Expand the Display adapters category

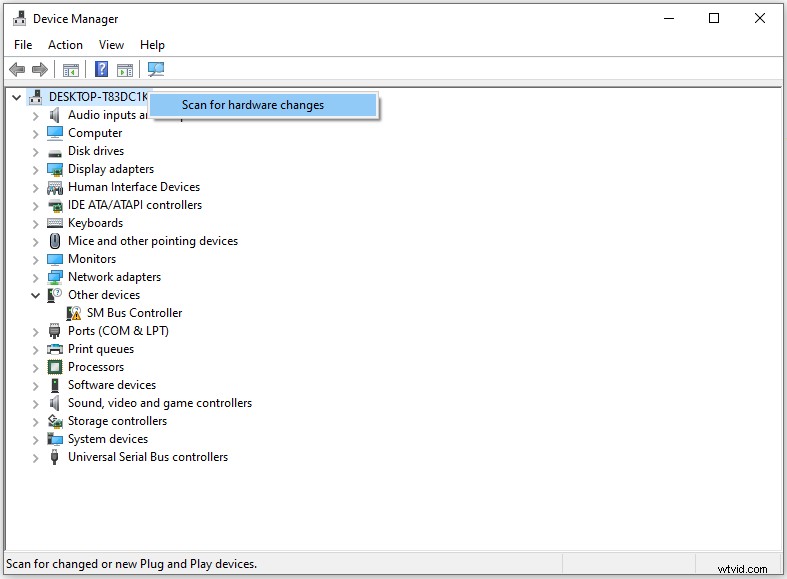35,170
